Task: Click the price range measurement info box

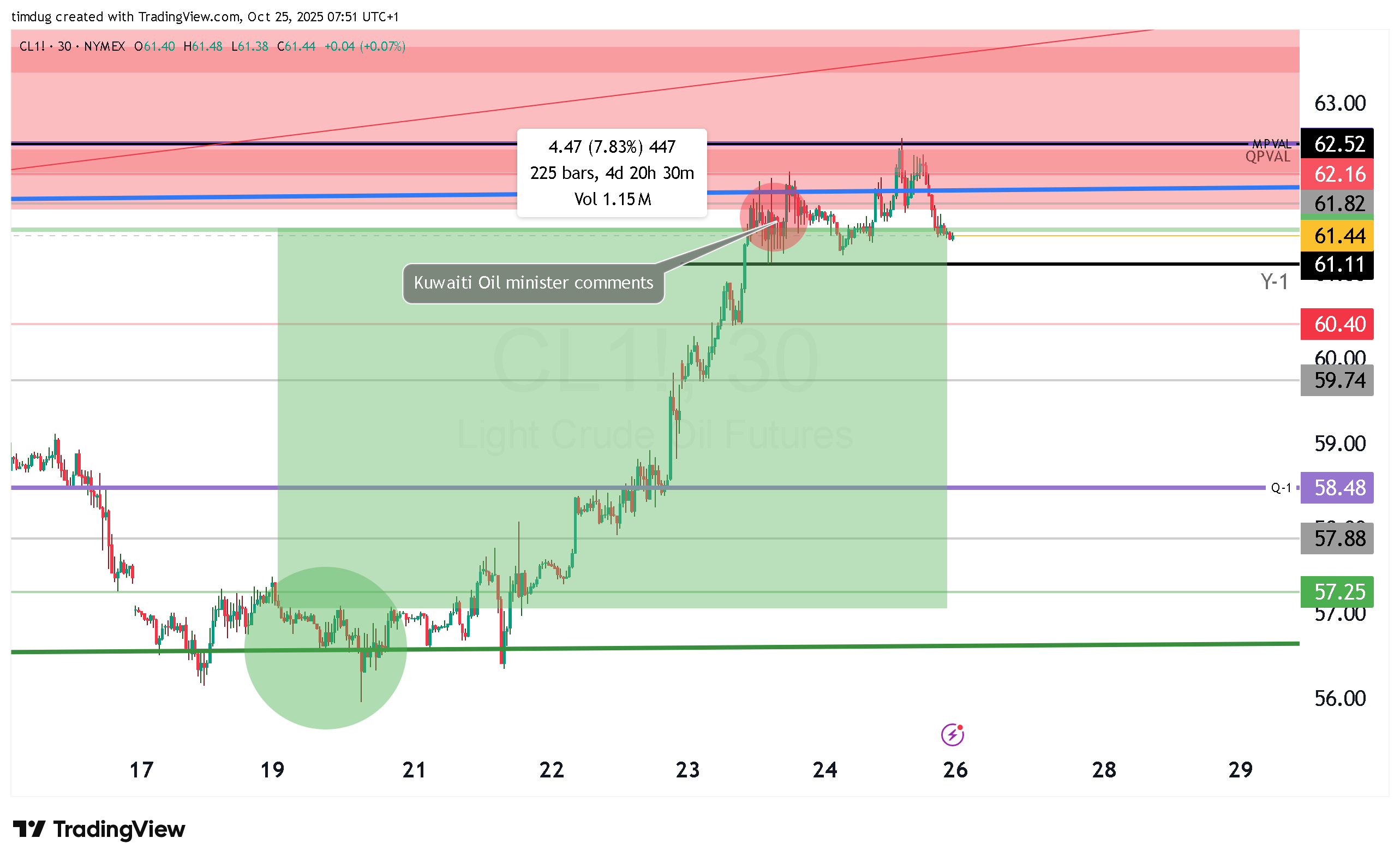Action: click(x=612, y=173)
